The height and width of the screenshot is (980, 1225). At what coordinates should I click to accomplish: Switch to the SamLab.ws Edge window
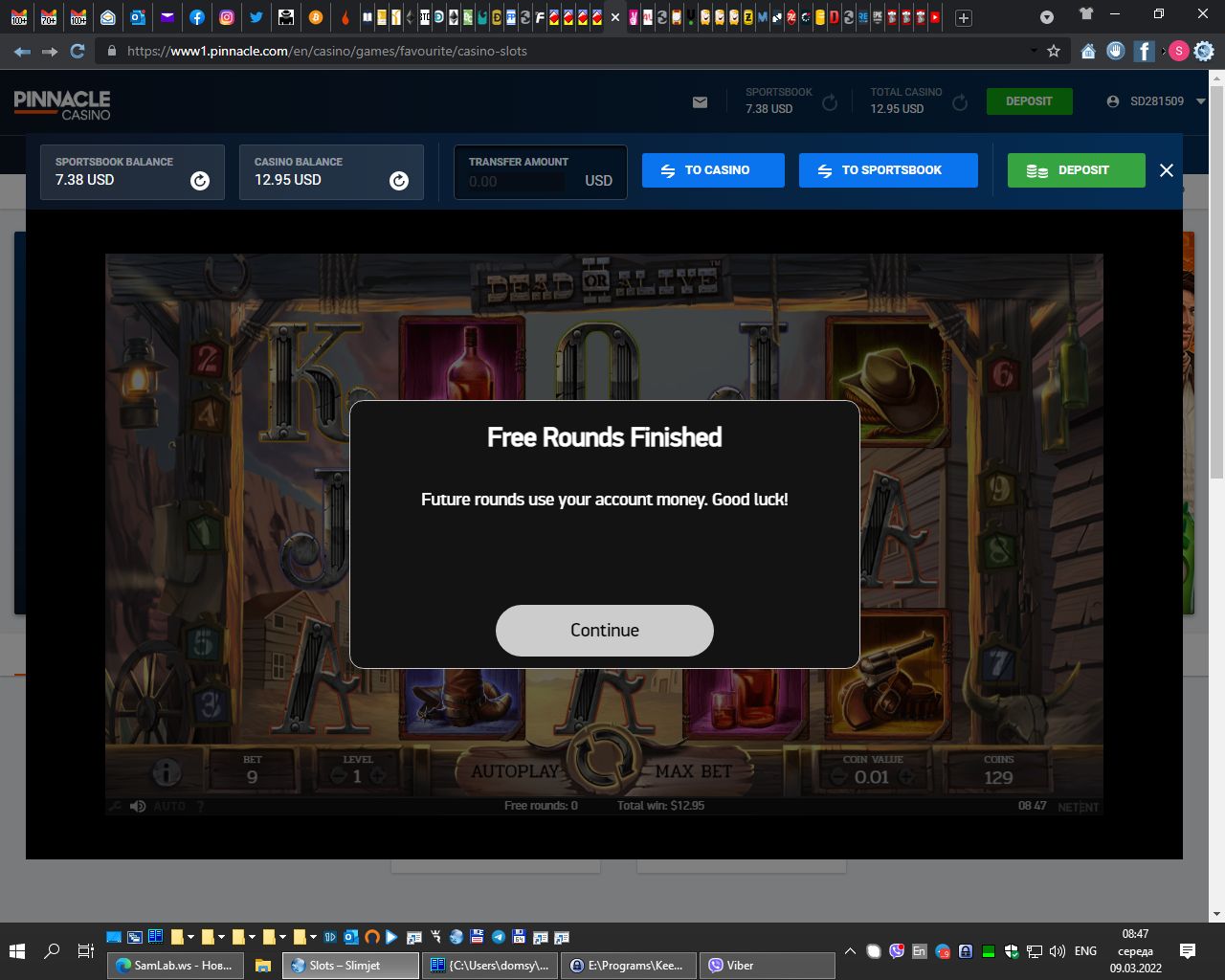click(x=176, y=966)
